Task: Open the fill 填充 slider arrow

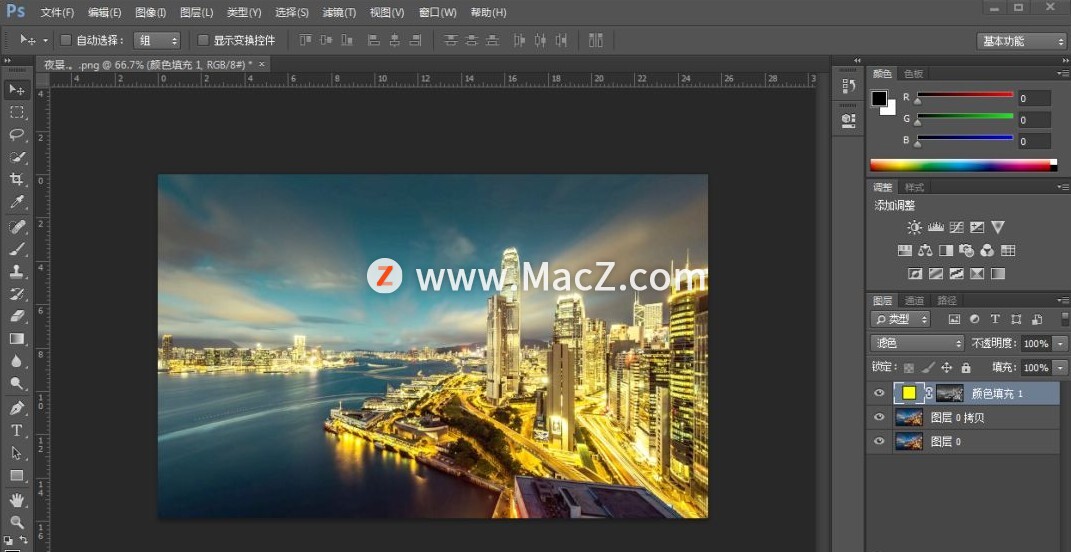Action: [1060, 368]
